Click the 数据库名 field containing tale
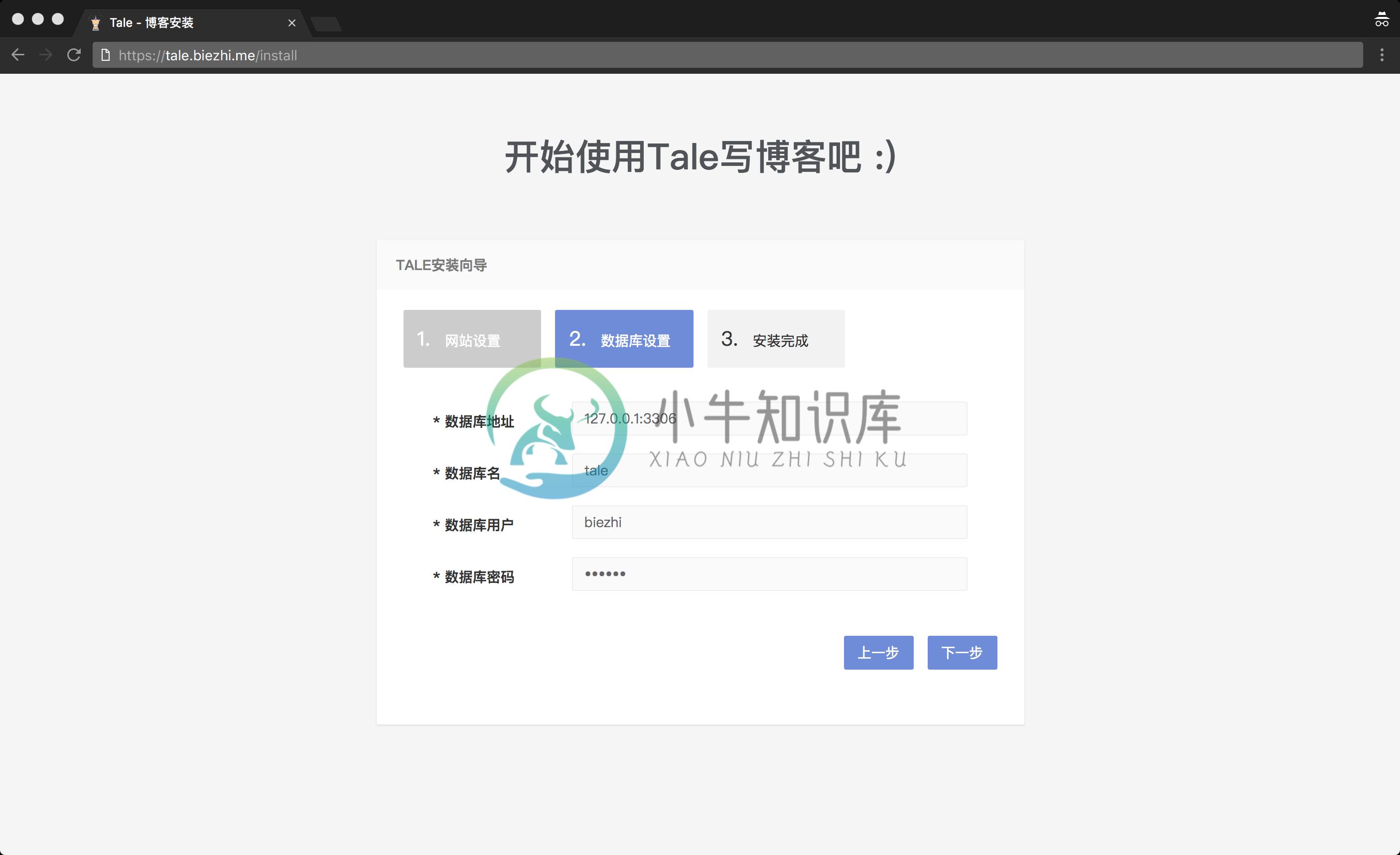The width and height of the screenshot is (1400, 855). [769, 470]
